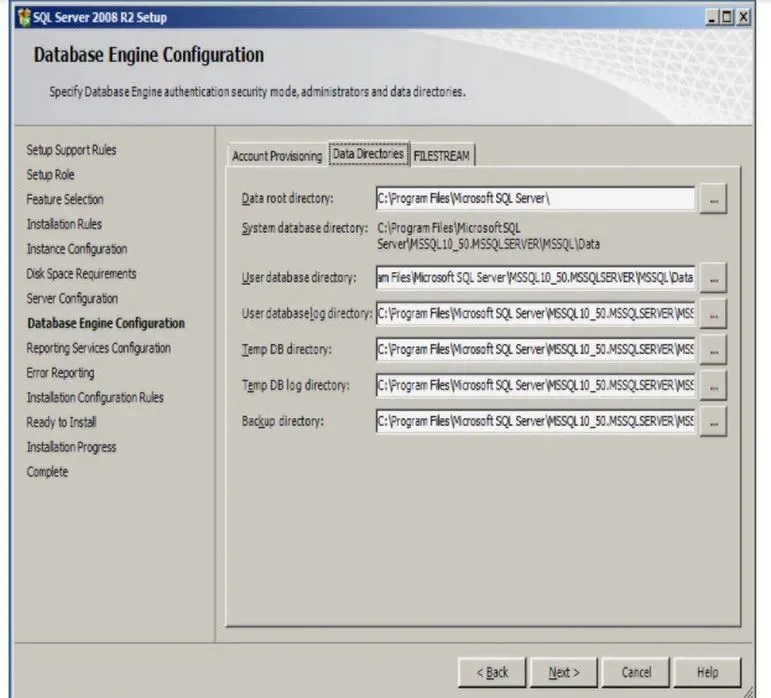
Task: Browse for the Temp DB directory
Action: pos(713,350)
